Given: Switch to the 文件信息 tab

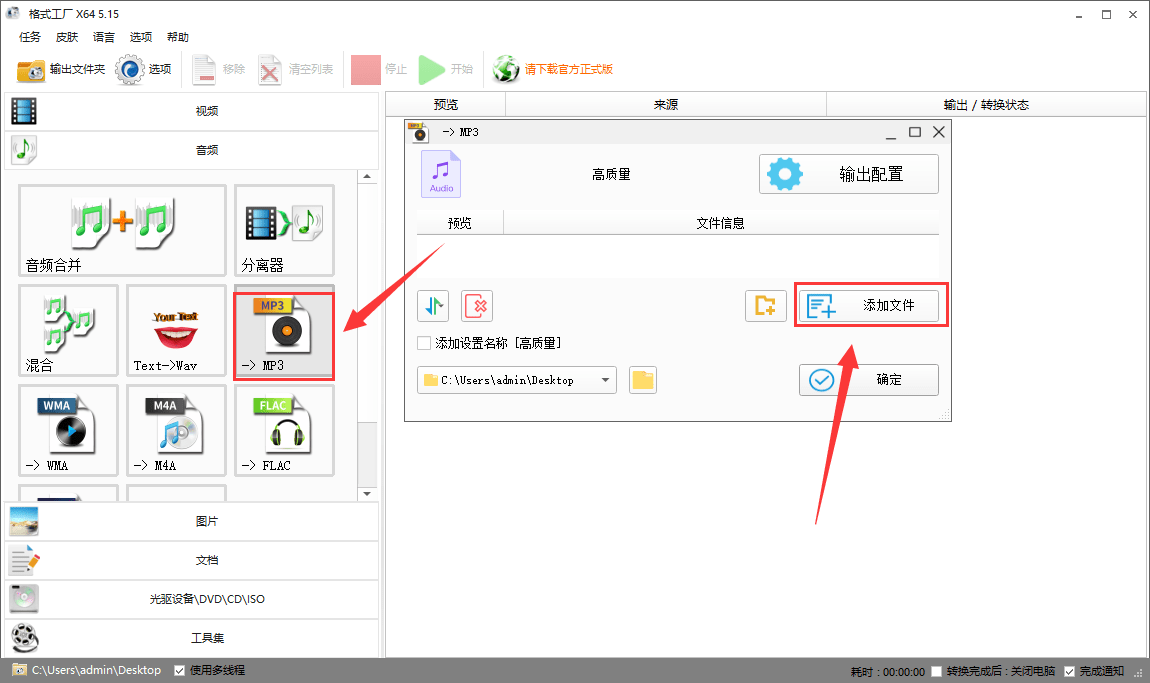Looking at the screenshot, I should [x=720, y=222].
